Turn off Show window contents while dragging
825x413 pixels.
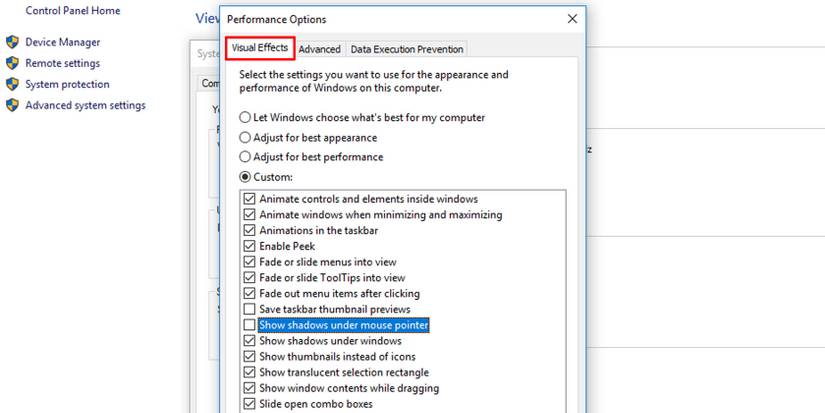click(250, 388)
